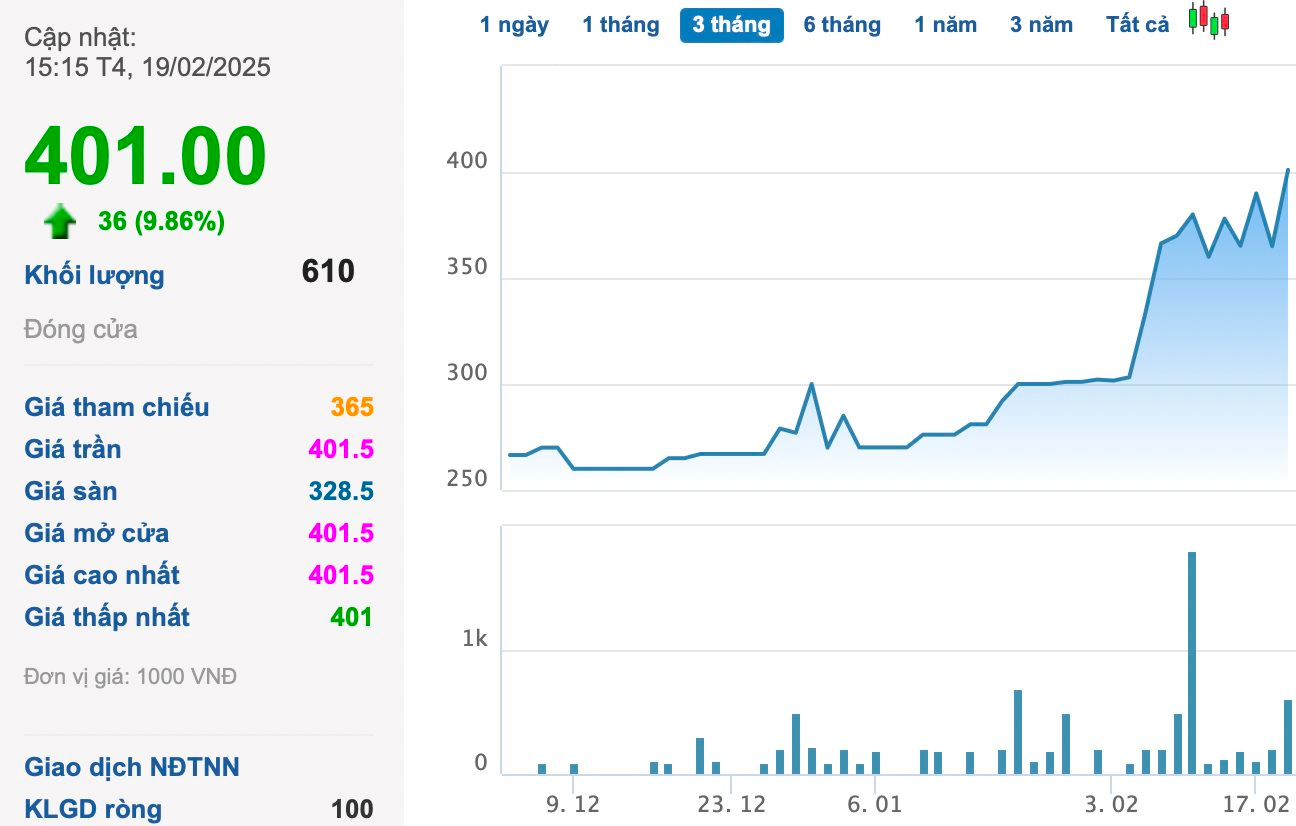Click the Giá trần value 401.5
1296x826 pixels.
(x=341, y=449)
